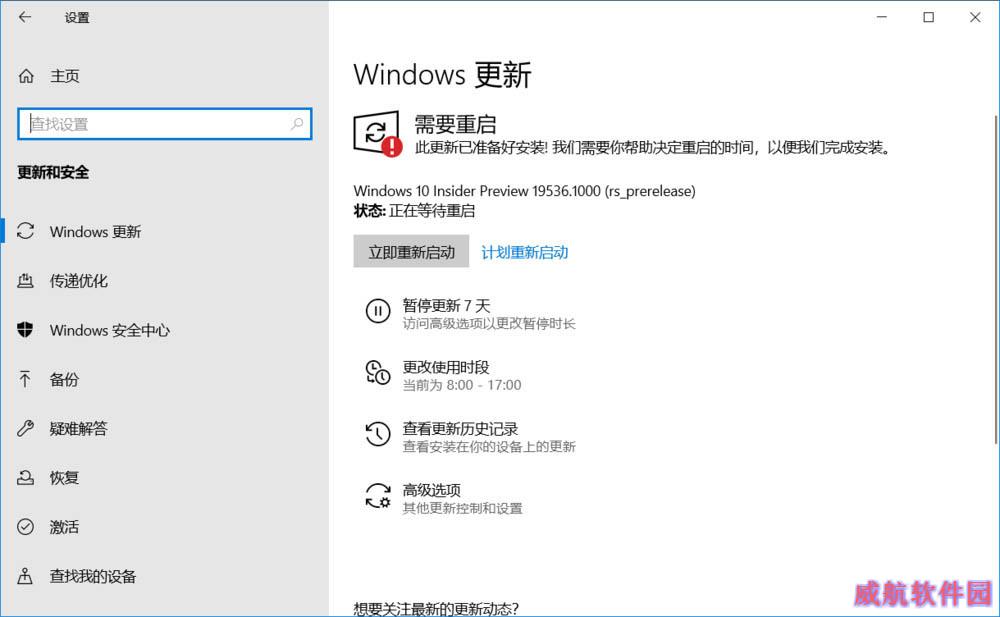Open the home icon next to 主页
The width and height of the screenshot is (1000, 617).
coord(26,76)
